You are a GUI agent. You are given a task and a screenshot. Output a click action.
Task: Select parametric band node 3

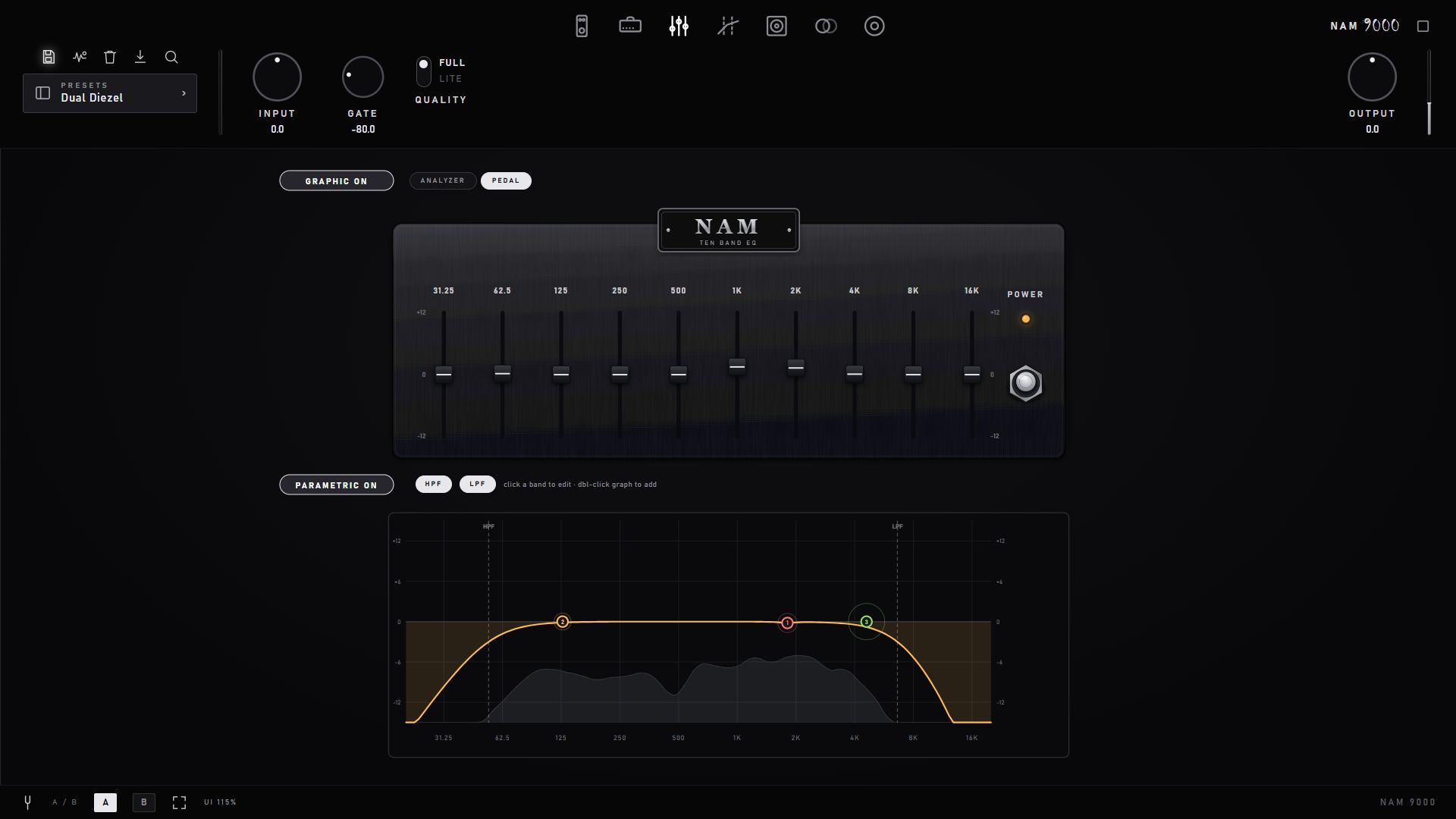click(x=866, y=622)
